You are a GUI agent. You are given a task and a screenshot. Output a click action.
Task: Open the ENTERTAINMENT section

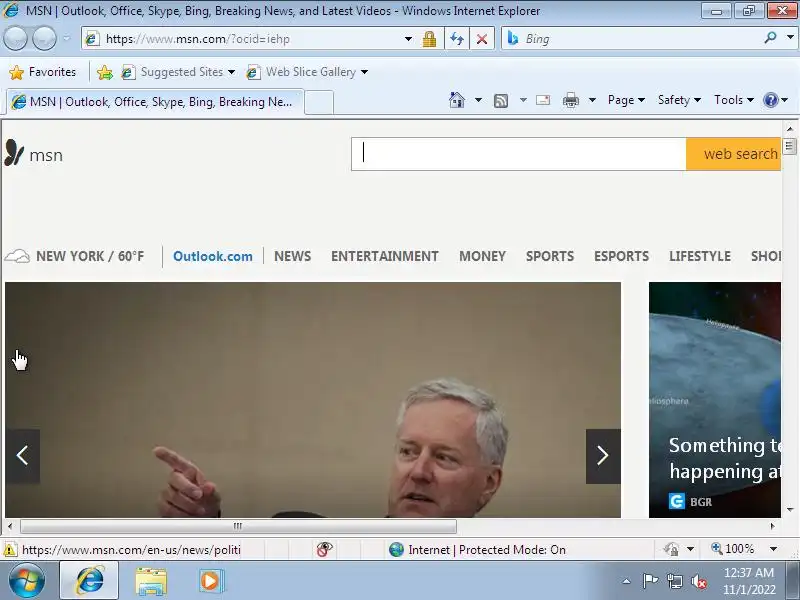385,256
